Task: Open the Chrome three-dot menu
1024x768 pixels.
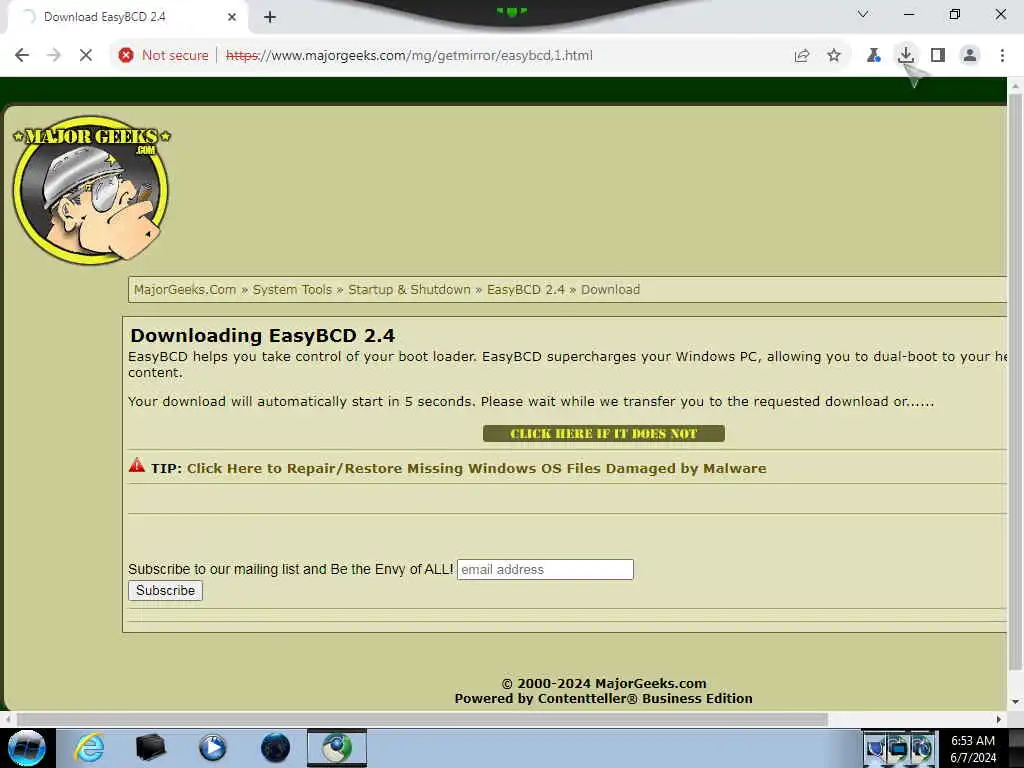Action: tap(1002, 56)
